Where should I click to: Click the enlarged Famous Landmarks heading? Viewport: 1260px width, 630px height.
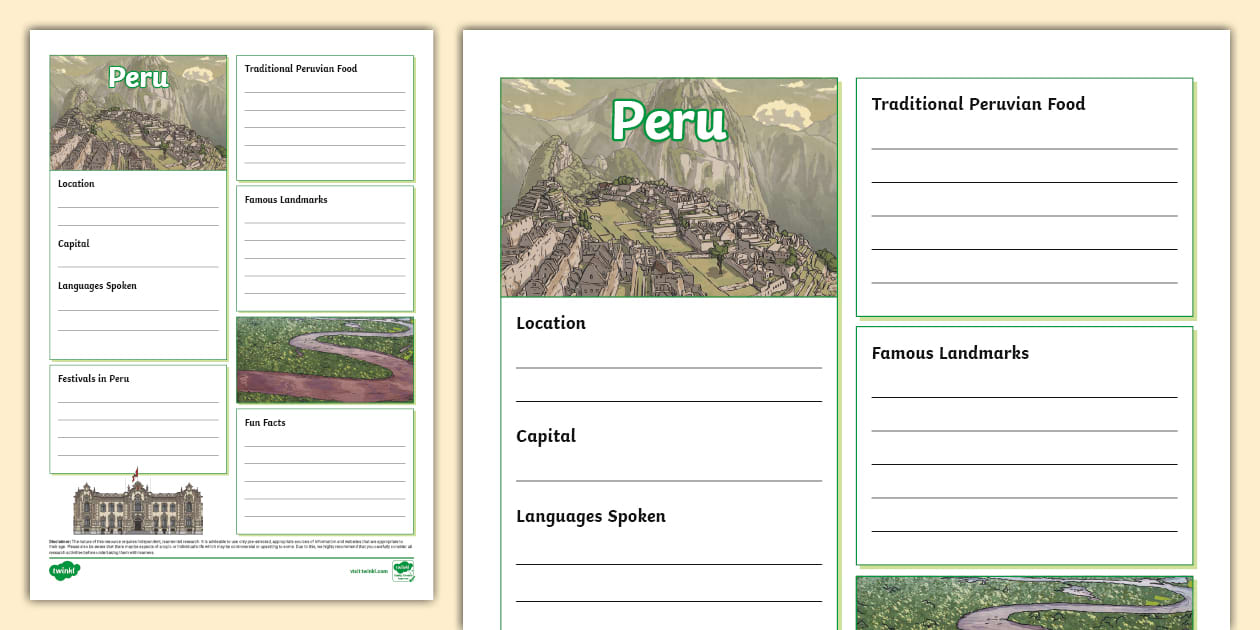(950, 353)
